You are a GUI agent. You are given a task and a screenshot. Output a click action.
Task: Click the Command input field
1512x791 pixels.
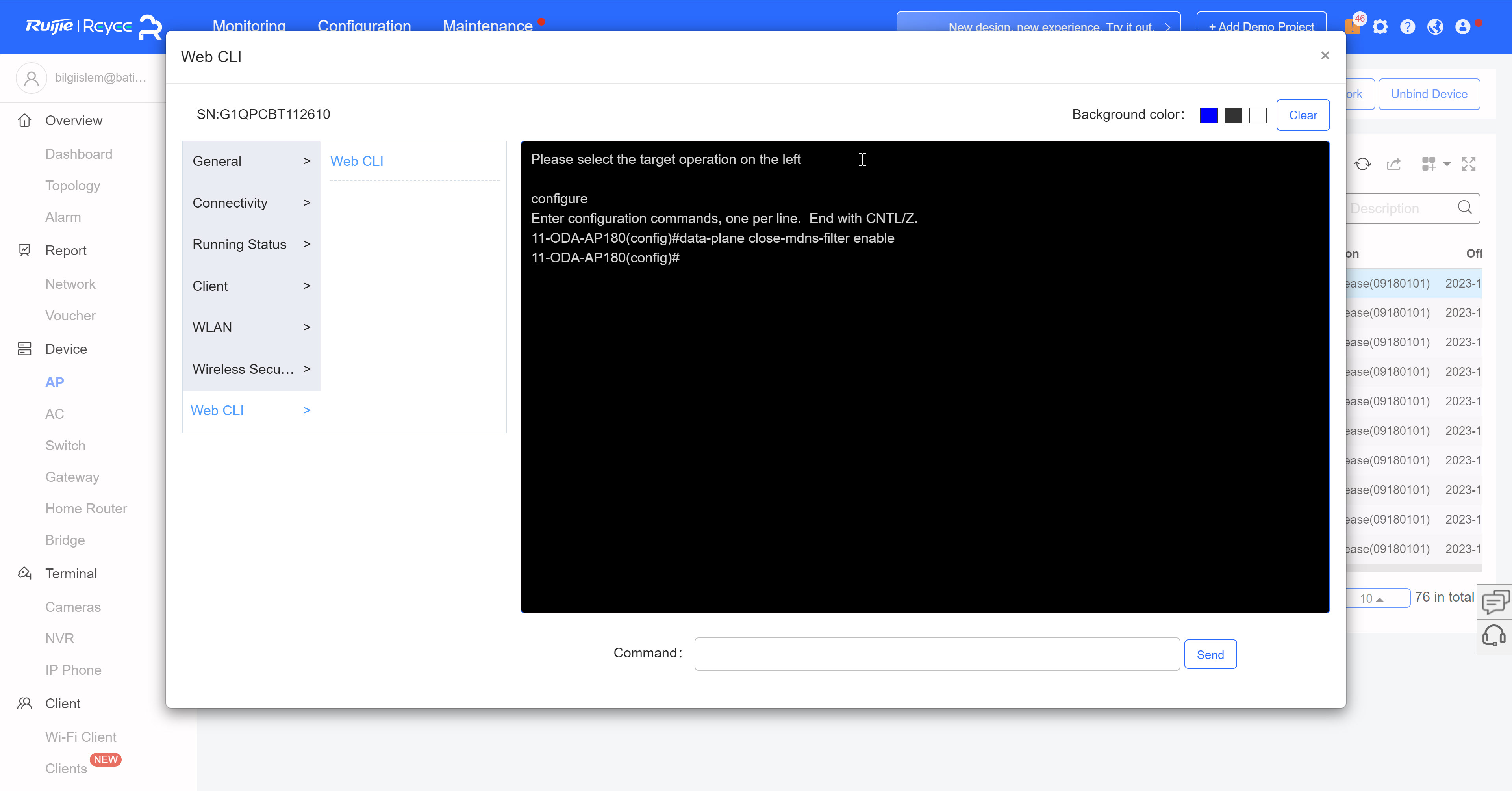937,654
